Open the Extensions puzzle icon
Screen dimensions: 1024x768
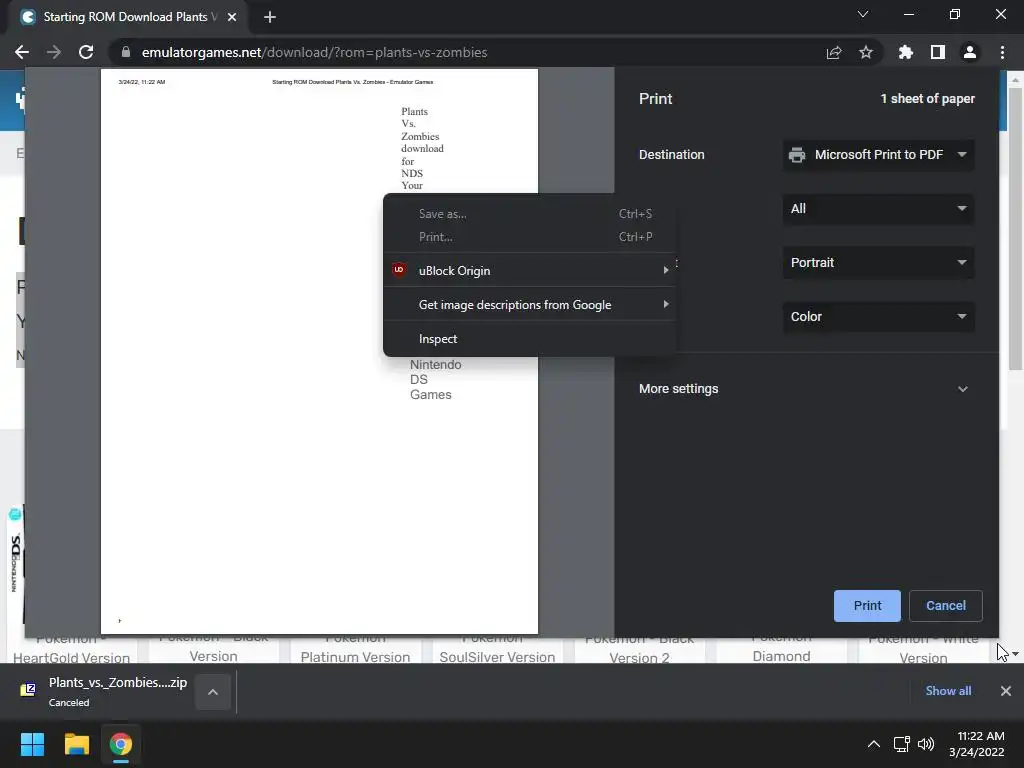tap(905, 52)
